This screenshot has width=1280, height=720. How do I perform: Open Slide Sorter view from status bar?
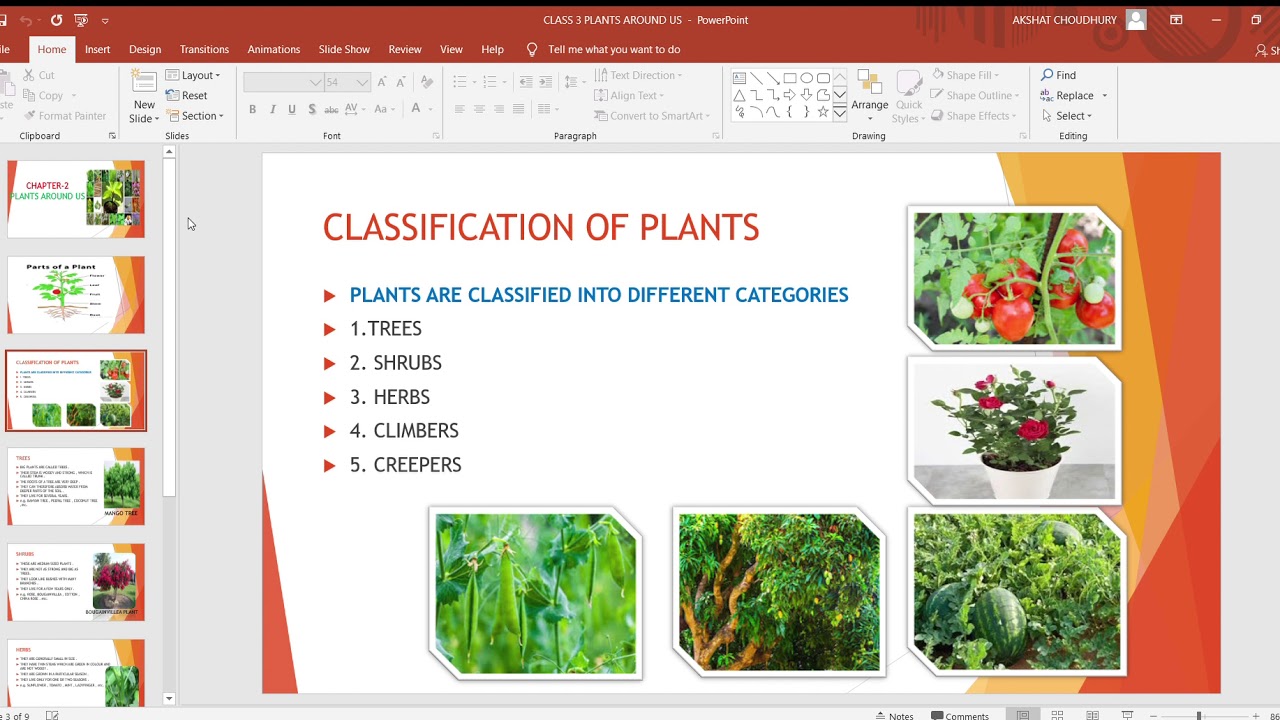coord(1057,715)
